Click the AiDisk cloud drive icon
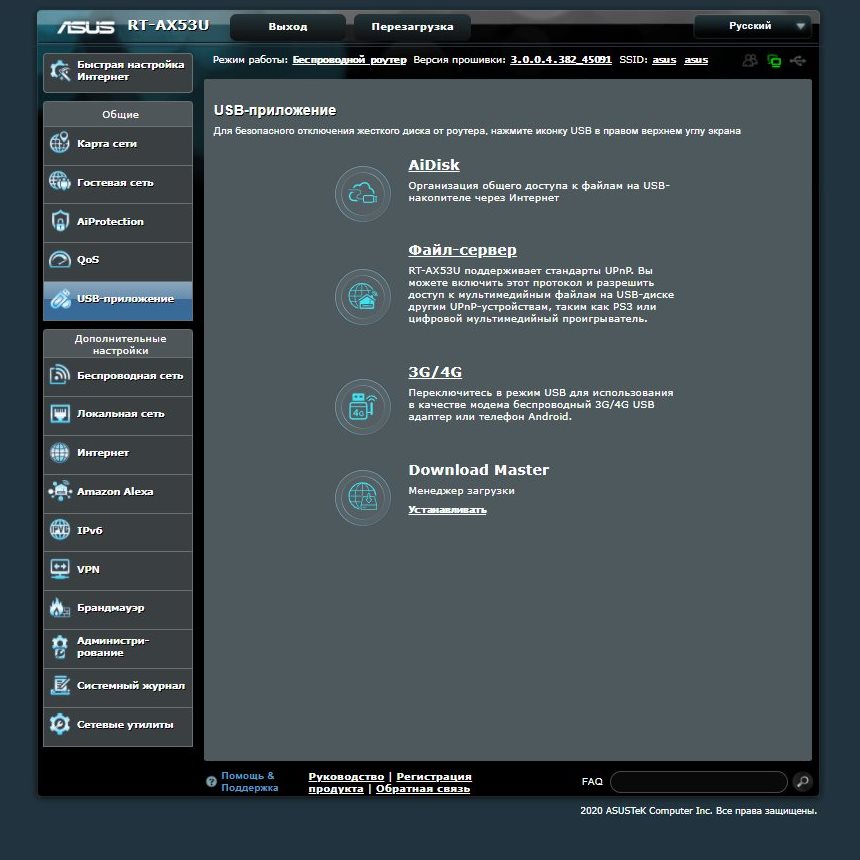860x860 pixels. [x=363, y=194]
